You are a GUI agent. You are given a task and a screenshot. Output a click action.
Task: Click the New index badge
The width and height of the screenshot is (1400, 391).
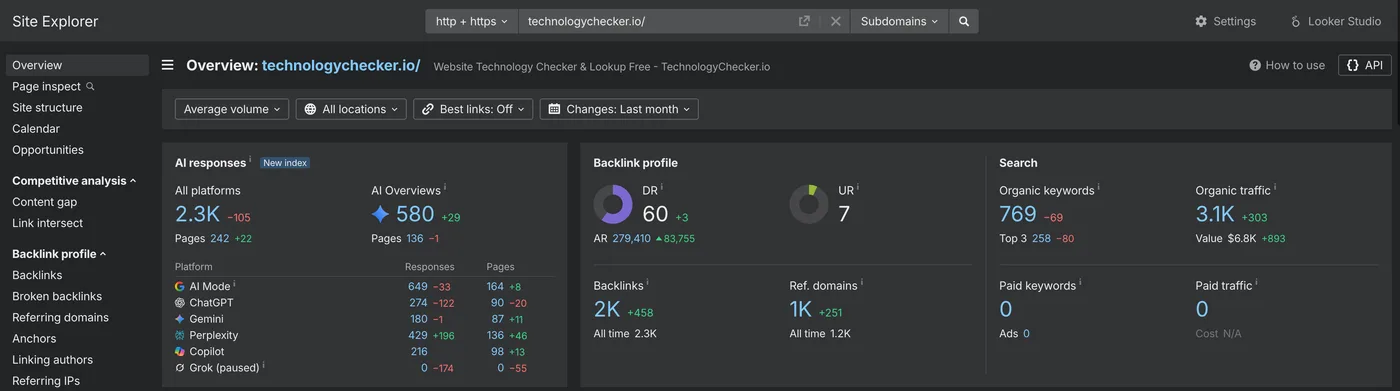(285, 163)
